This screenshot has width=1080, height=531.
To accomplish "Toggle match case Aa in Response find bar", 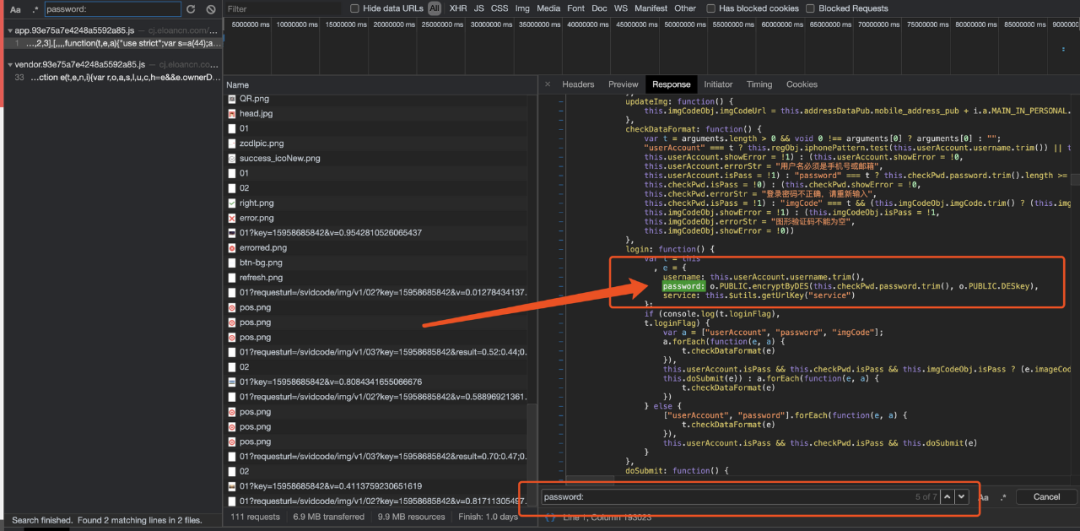I will 984,497.
